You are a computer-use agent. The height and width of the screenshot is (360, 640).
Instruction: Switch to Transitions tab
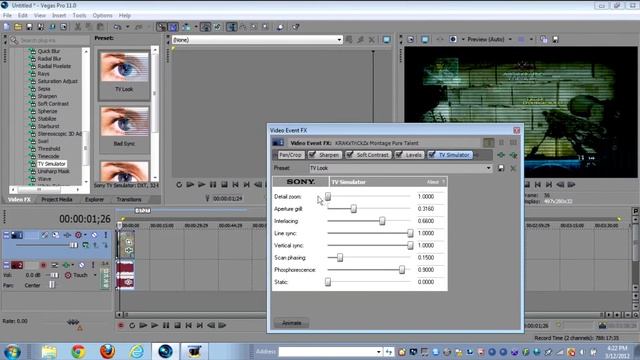129,200
